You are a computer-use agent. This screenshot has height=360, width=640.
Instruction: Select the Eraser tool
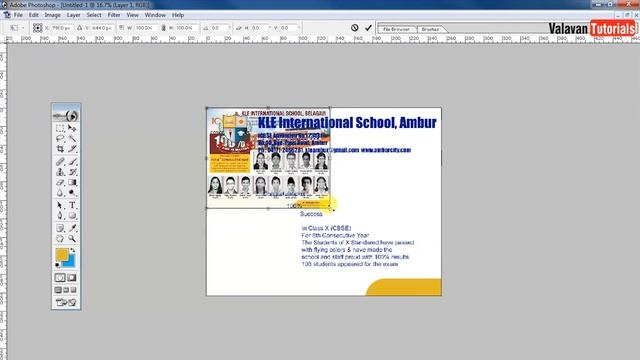coord(60,182)
